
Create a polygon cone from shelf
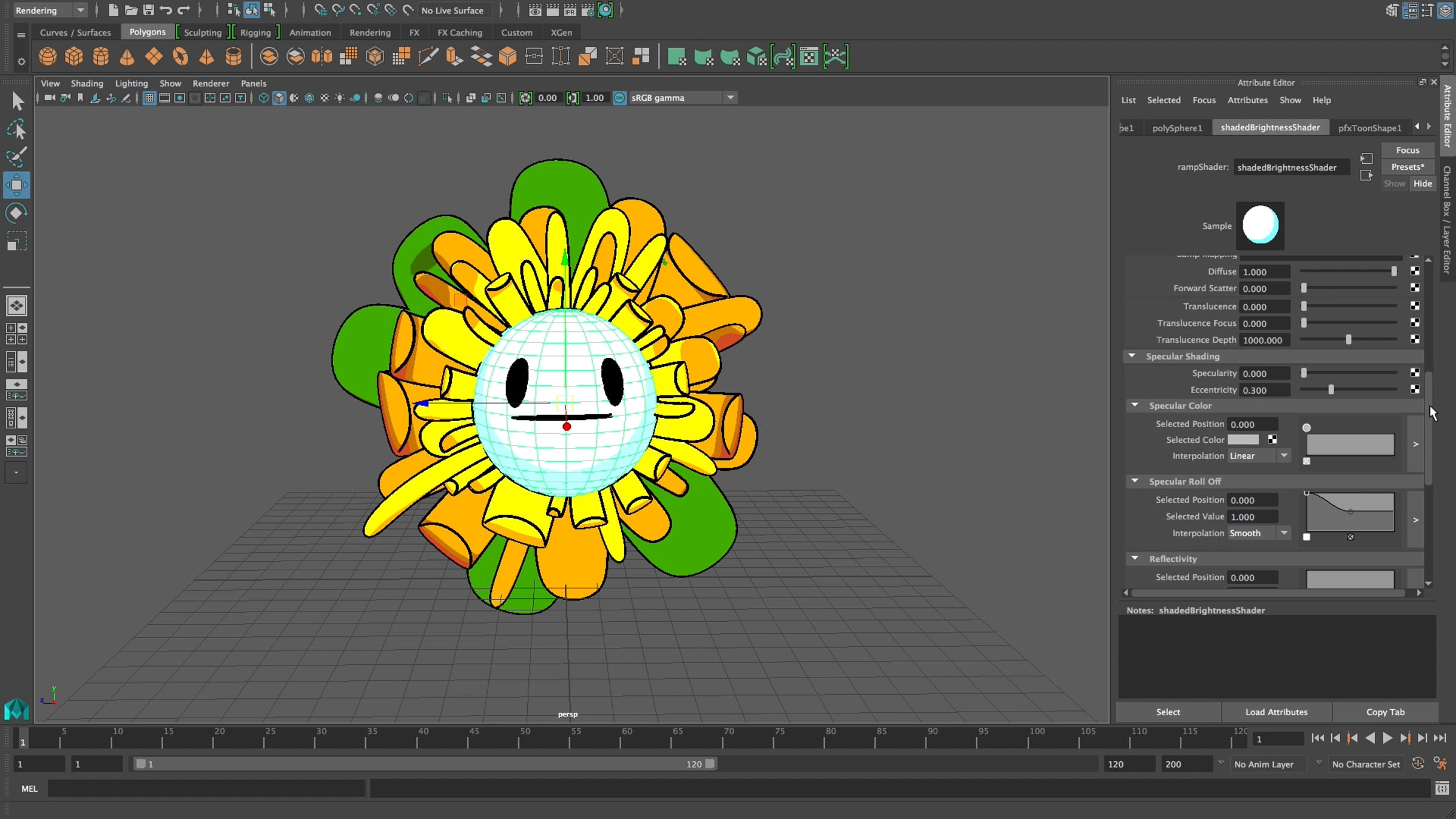[x=127, y=56]
